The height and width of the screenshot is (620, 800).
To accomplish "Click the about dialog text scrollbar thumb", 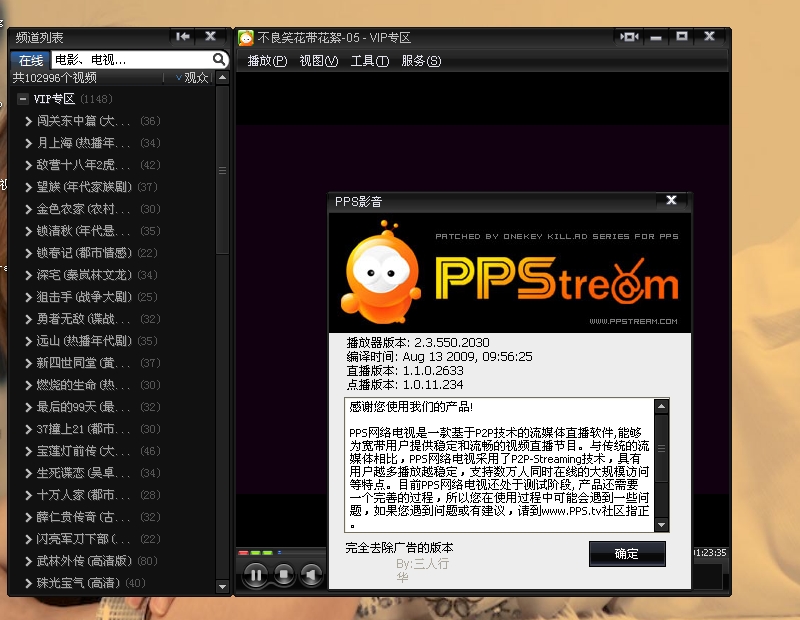I will pyautogui.click(x=662, y=448).
